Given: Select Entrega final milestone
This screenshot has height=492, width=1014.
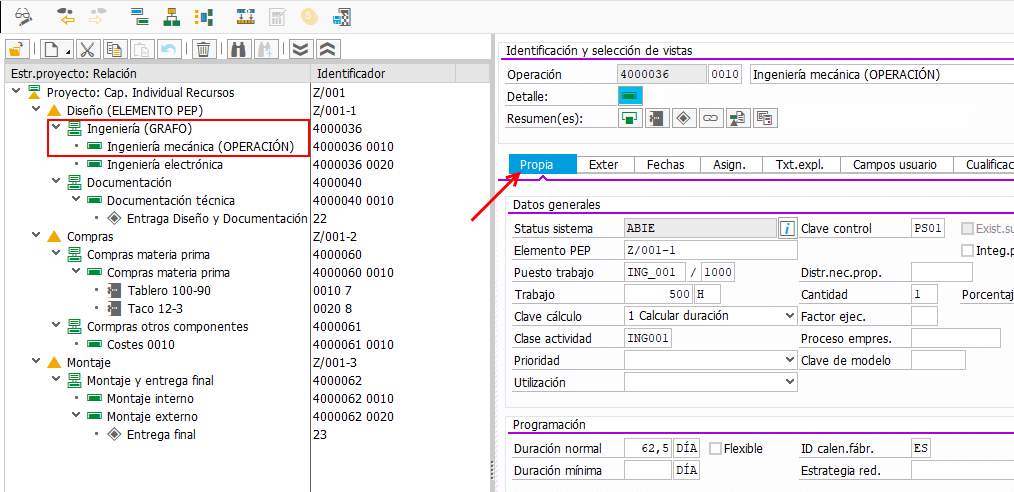Looking at the screenshot, I should tap(161, 434).
